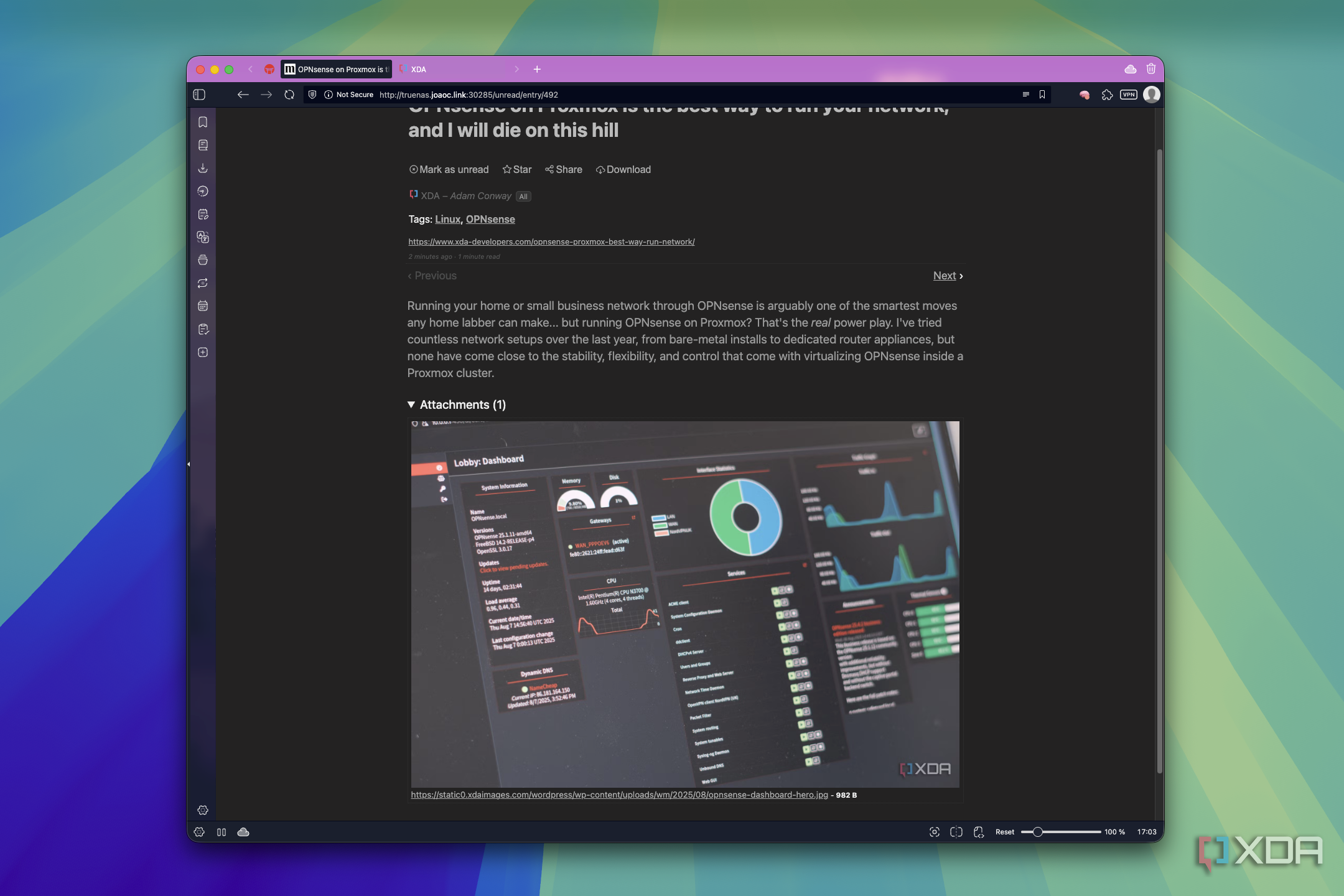Open the Linux tag link
1344x896 pixels.
pyautogui.click(x=447, y=220)
